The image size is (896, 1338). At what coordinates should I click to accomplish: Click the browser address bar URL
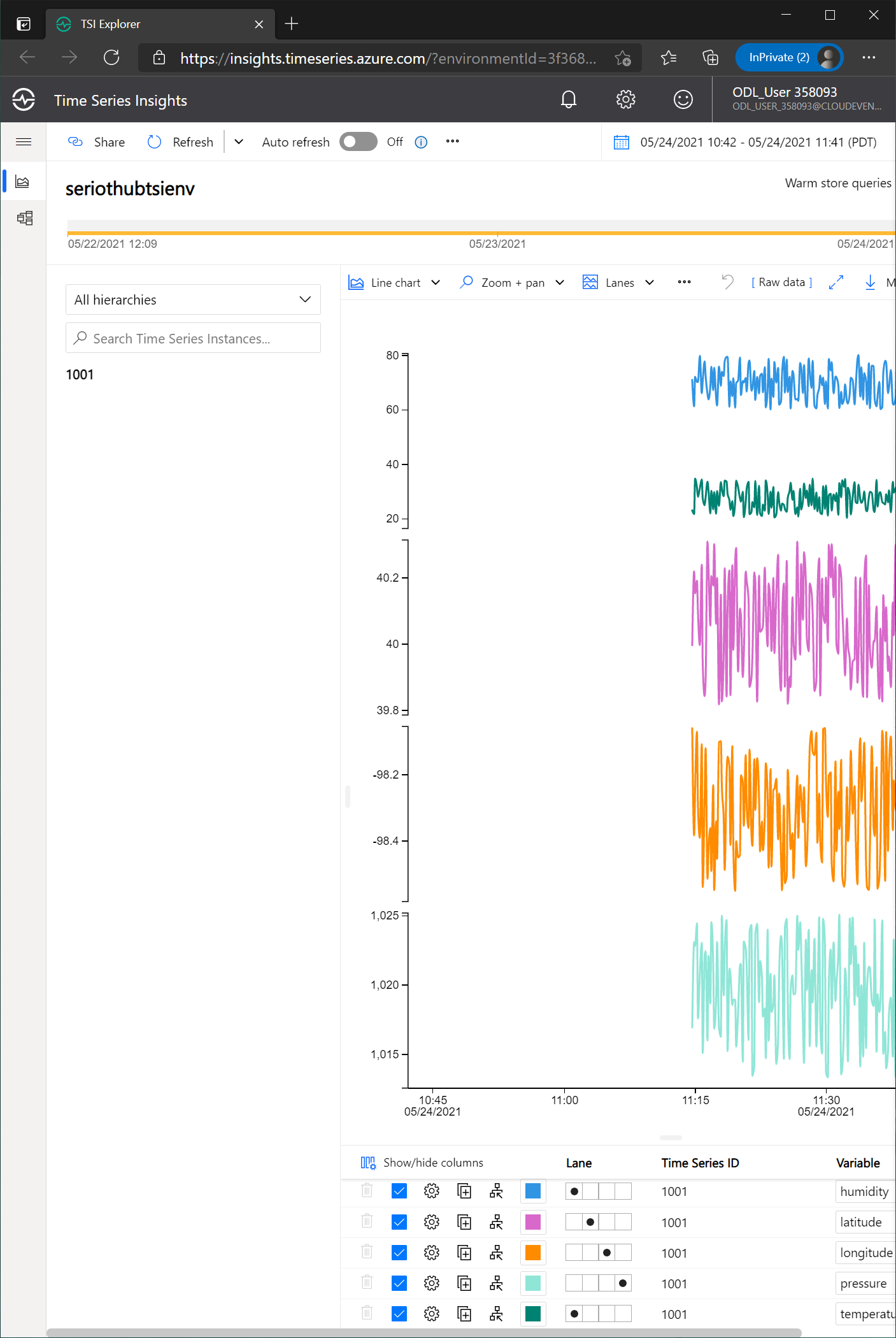tap(388, 59)
